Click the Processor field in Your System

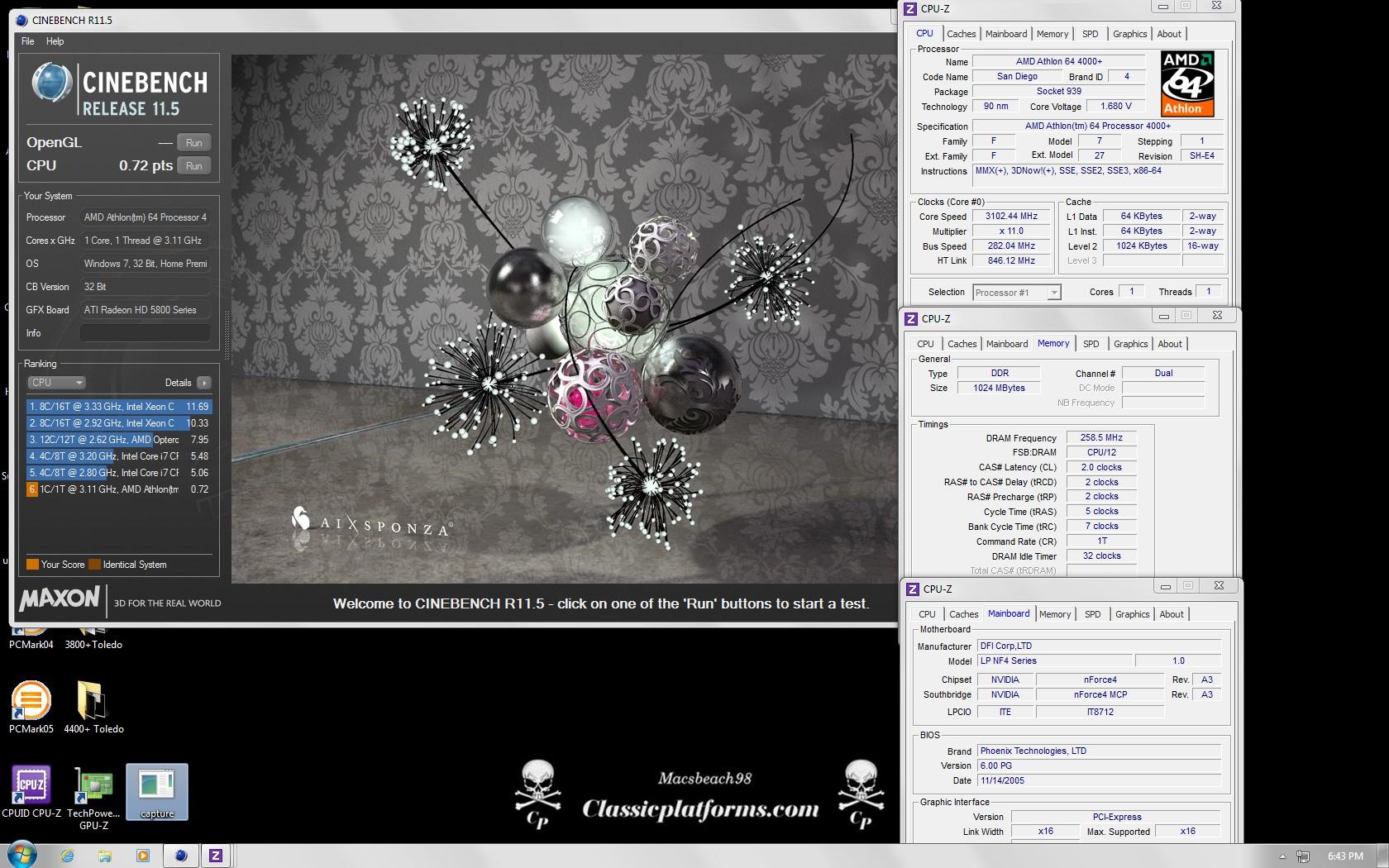pyautogui.click(x=145, y=217)
